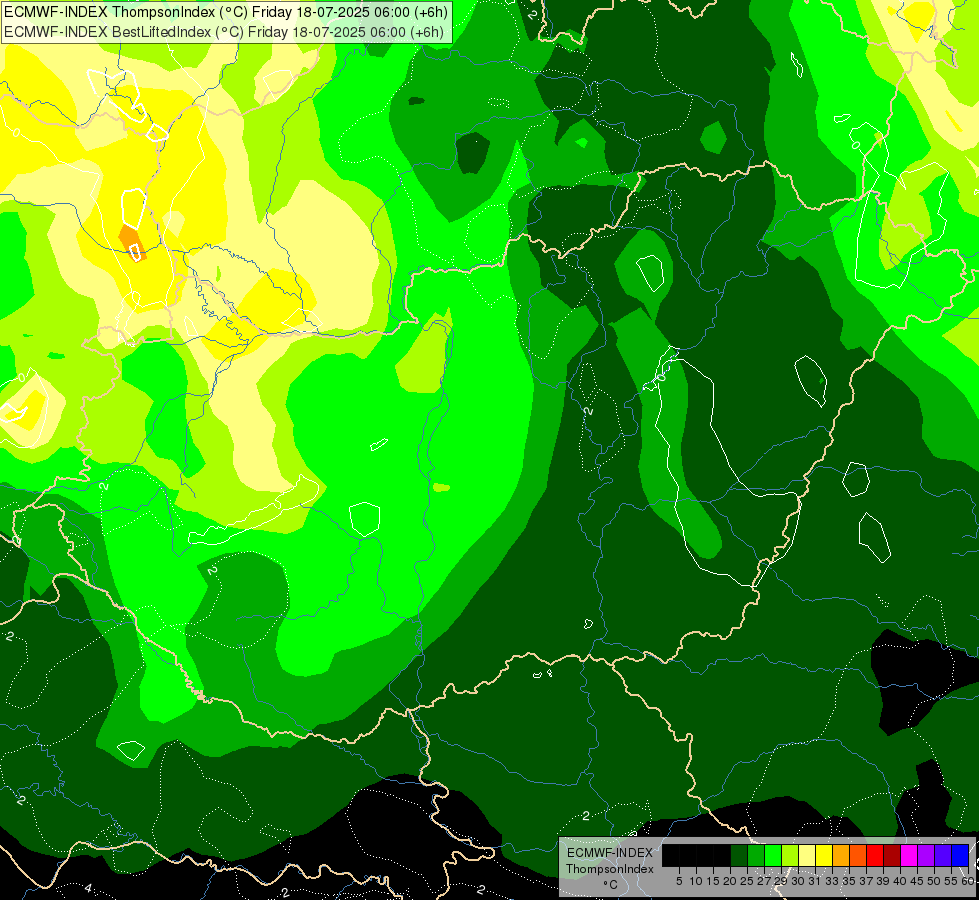Screen dimensions: 979x900
Task: Click the legend tick label 5
Action: pyautogui.click(x=679, y=881)
